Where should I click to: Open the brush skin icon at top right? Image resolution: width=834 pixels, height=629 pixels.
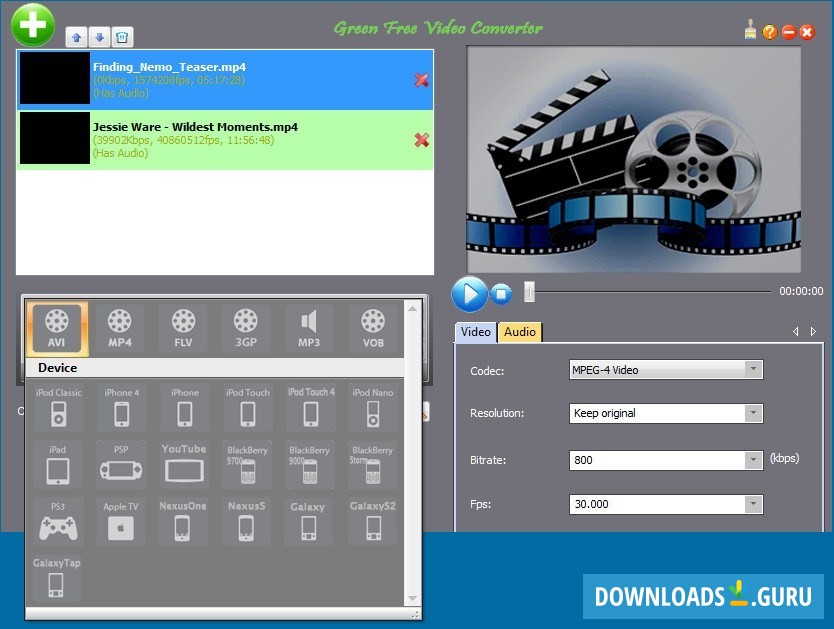click(750, 30)
